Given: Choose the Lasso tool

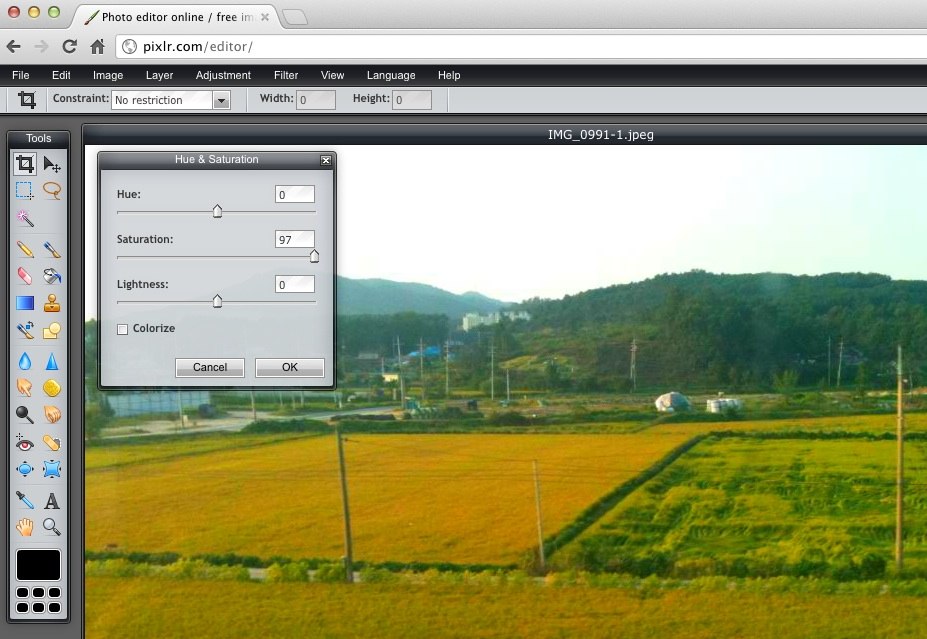Looking at the screenshot, I should coord(52,190).
